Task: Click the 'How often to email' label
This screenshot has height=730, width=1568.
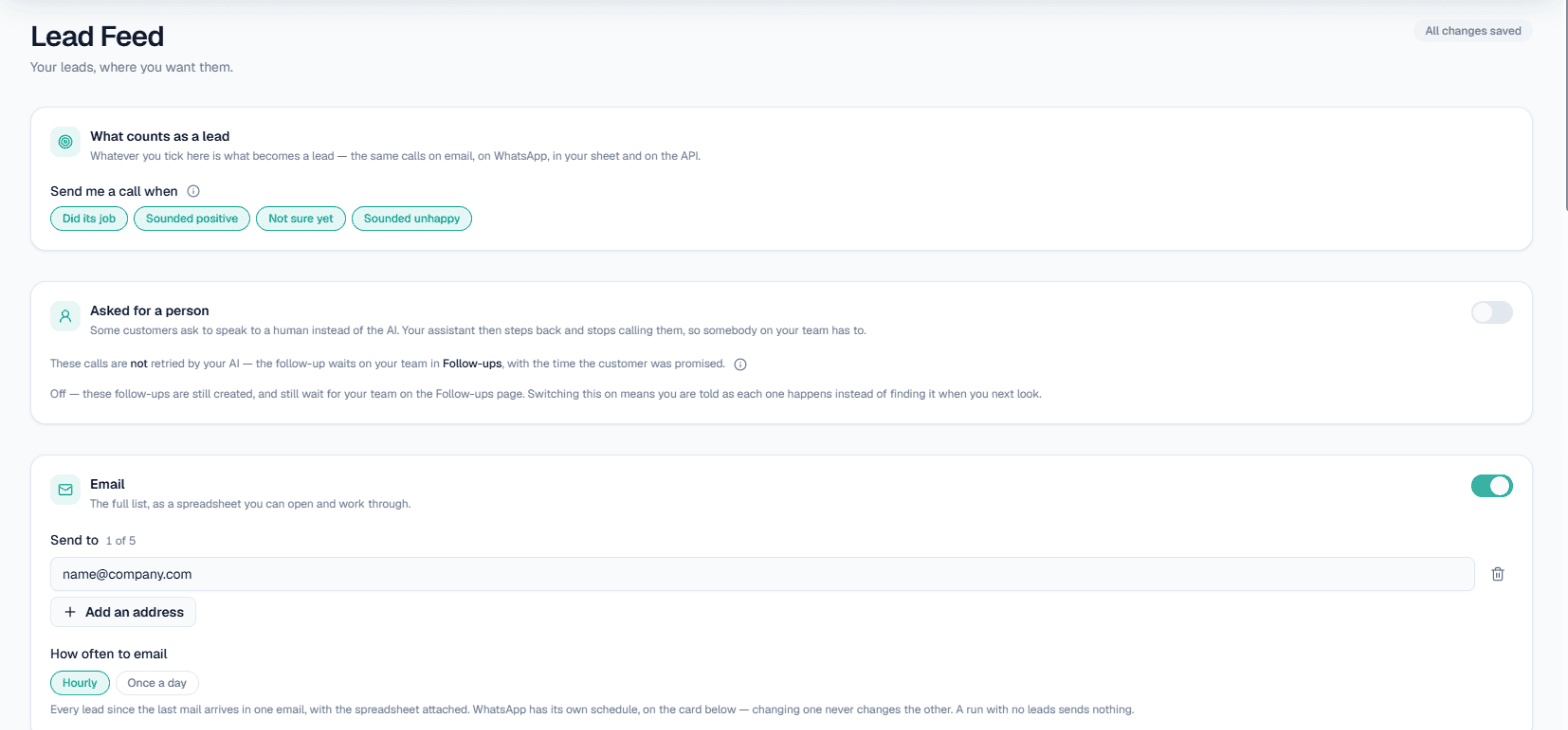Action: [x=108, y=654]
